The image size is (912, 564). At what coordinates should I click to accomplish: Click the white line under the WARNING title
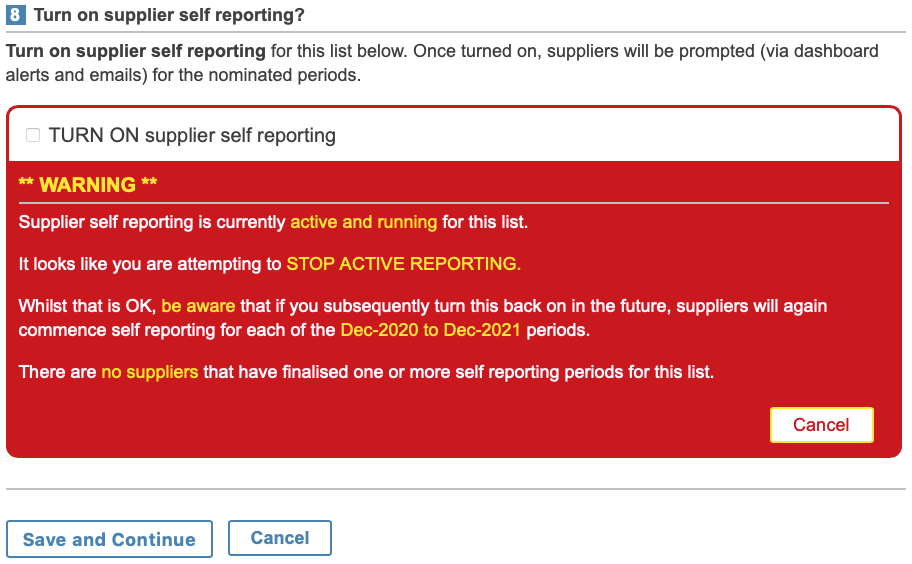[x=454, y=203]
